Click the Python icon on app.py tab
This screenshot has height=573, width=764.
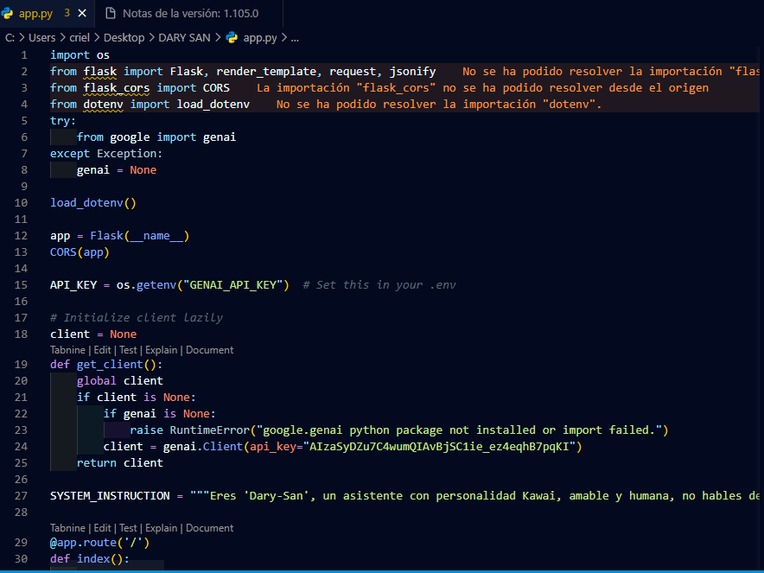(x=7, y=13)
